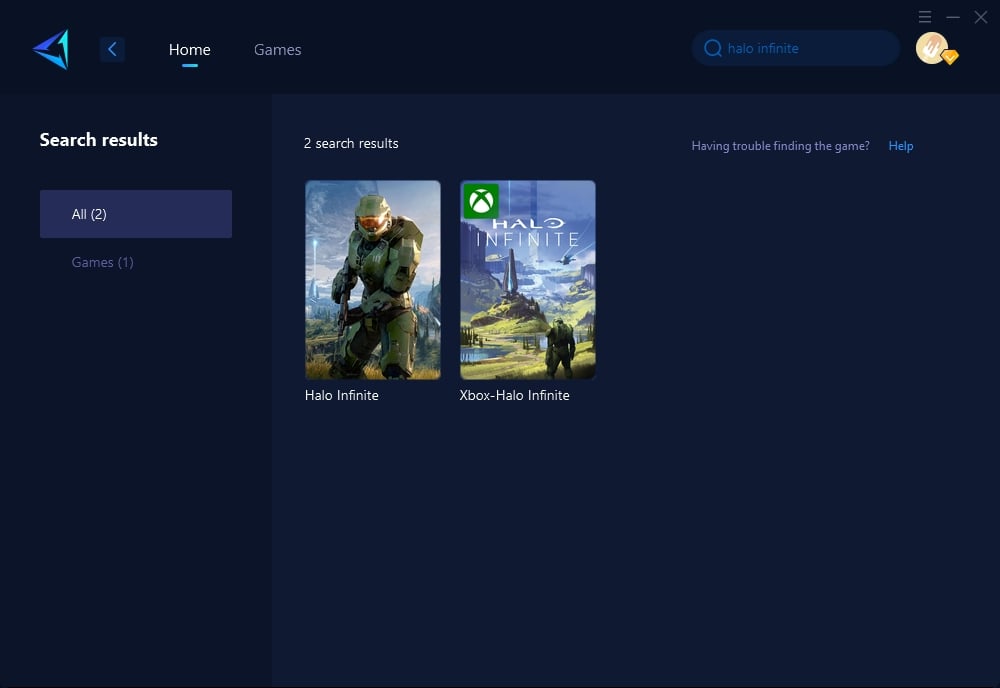Viewport: 1000px width, 688px height.
Task: Click the halo infinite search field
Action: [796, 48]
